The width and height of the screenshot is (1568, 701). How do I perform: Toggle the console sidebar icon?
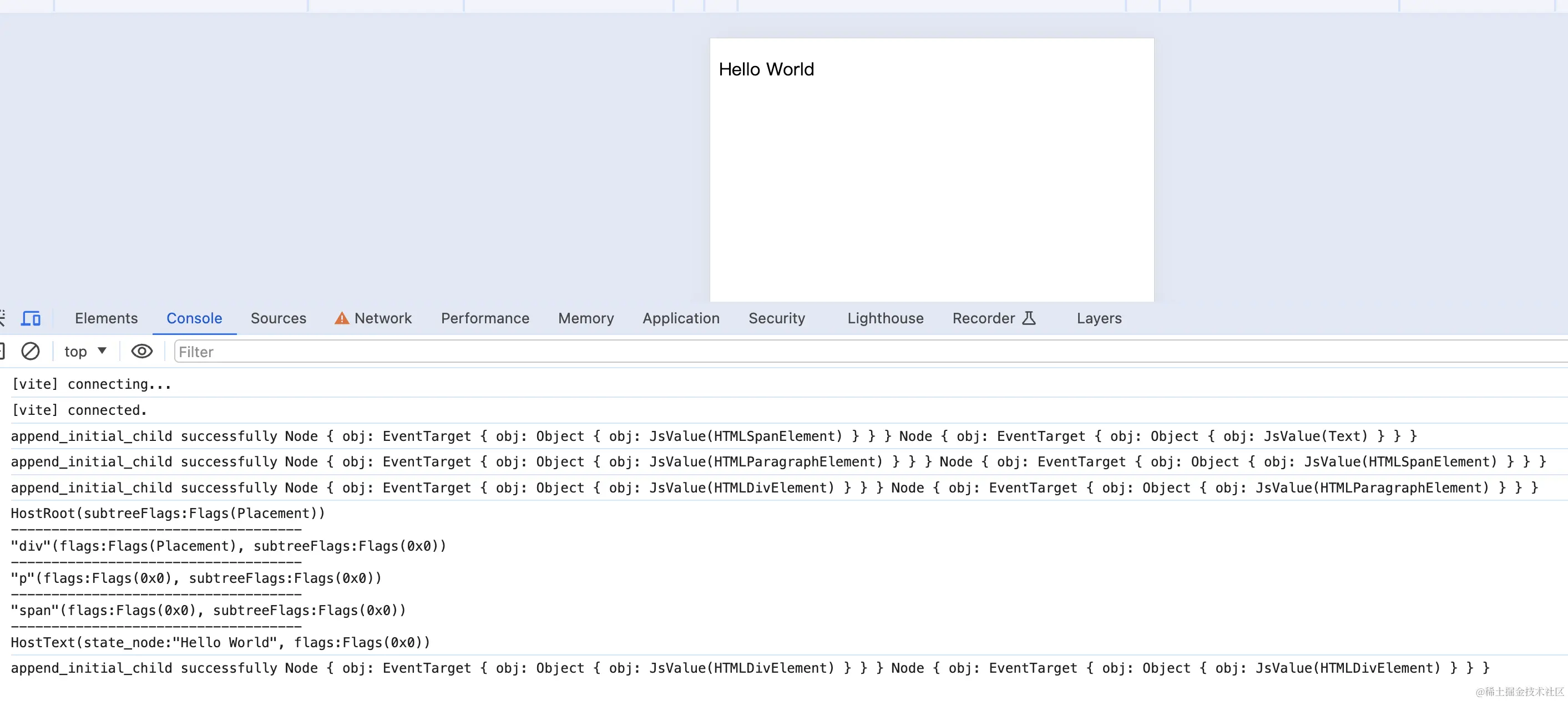[2, 351]
